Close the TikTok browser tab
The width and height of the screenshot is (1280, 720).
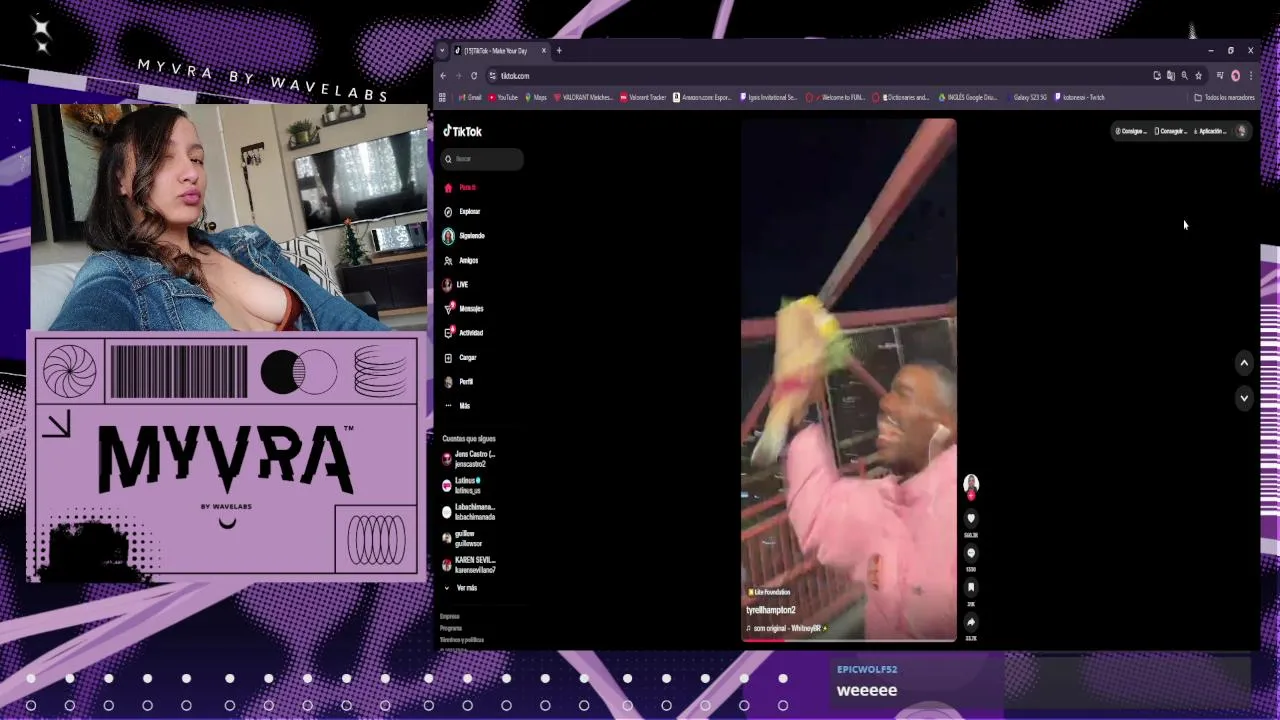[544, 51]
